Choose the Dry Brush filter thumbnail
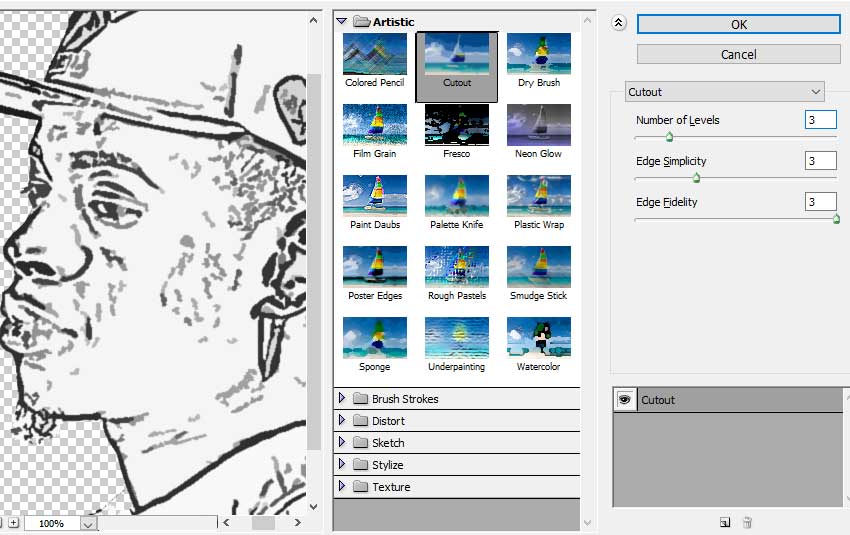Image resolution: width=850 pixels, height=535 pixels. [538, 54]
